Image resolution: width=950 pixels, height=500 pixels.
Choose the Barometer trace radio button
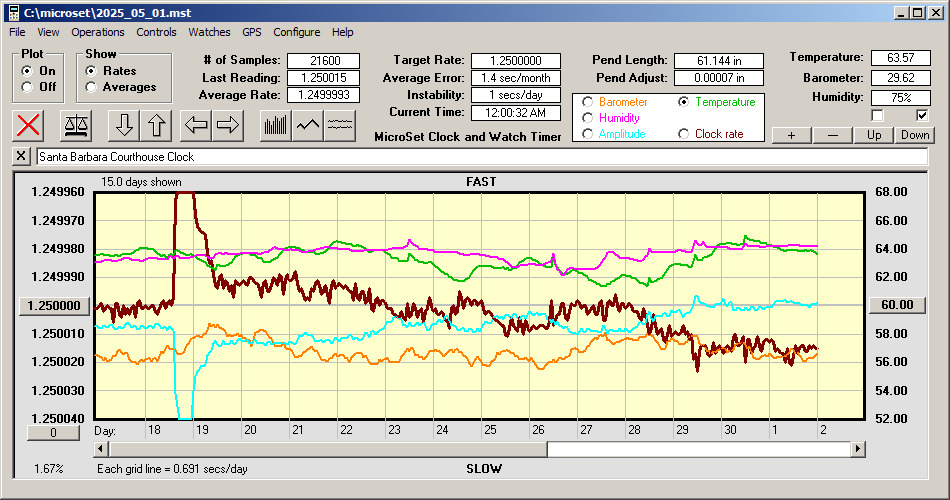tap(588, 102)
